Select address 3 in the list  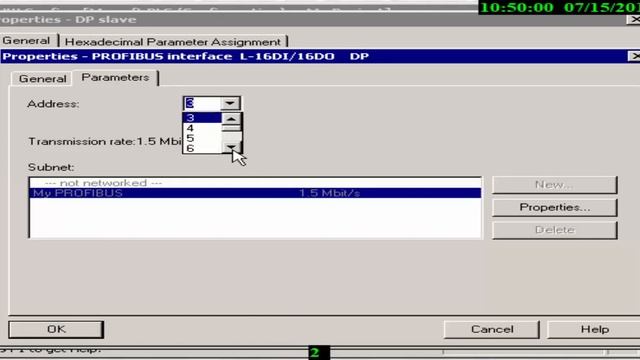pos(202,118)
